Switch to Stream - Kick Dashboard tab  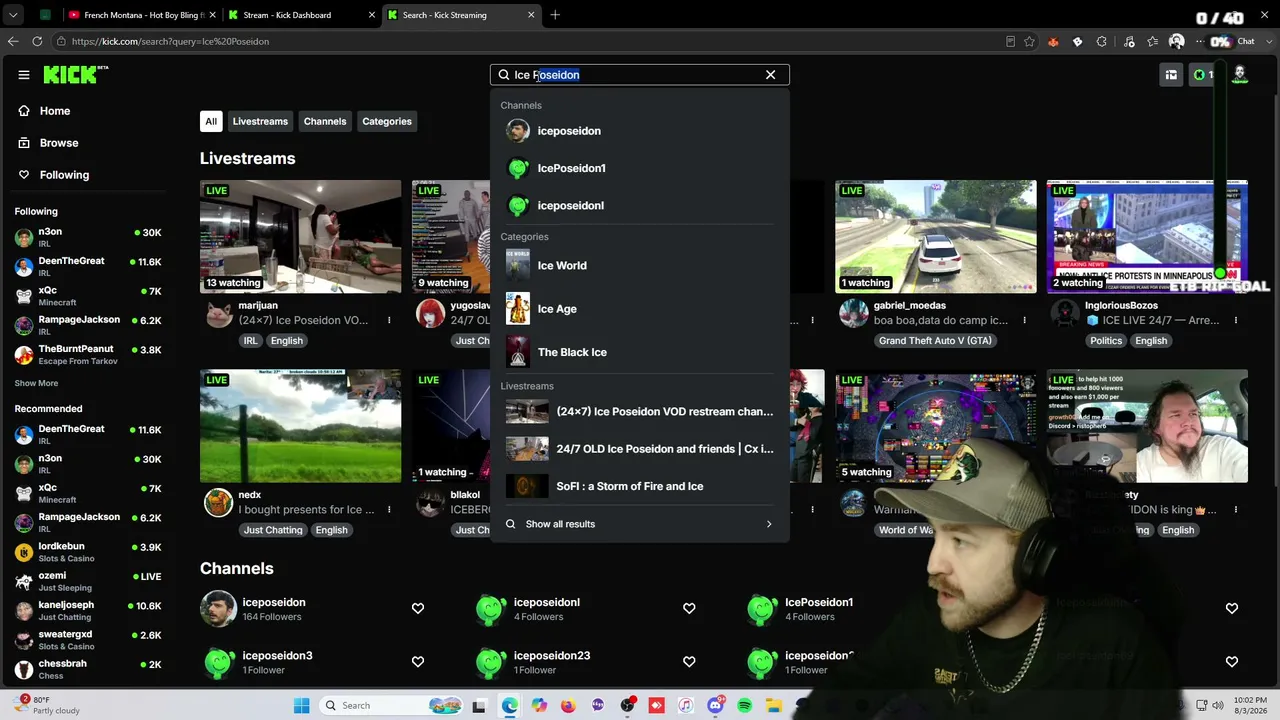click(x=300, y=15)
